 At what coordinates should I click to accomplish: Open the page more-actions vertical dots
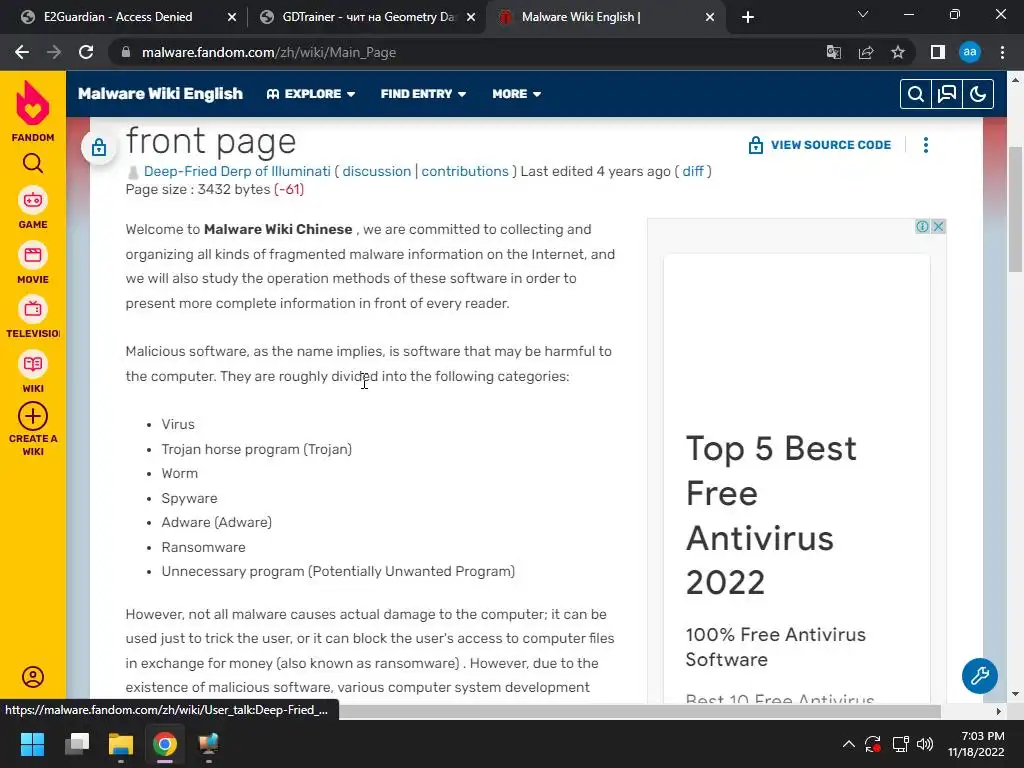click(x=925, y=145)
